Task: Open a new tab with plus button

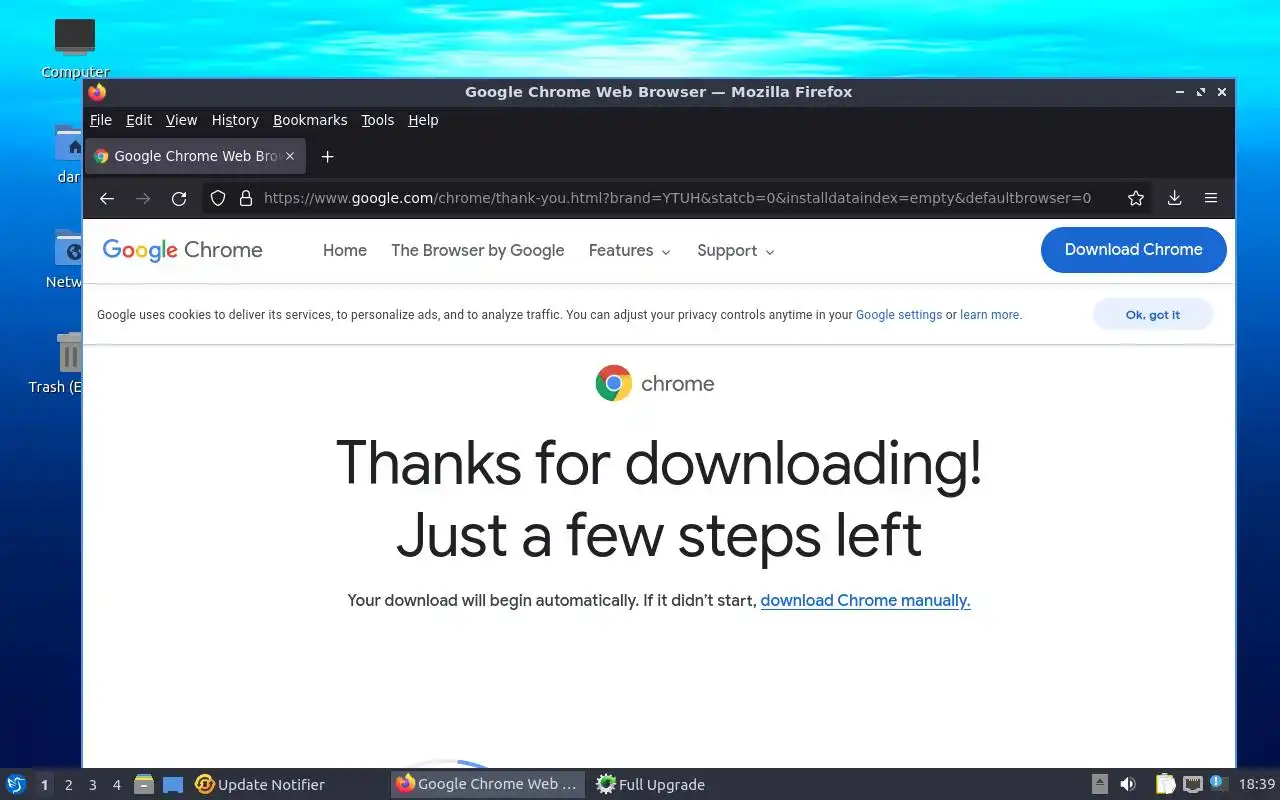Action: pyautogui.click(x=327, y=156)
